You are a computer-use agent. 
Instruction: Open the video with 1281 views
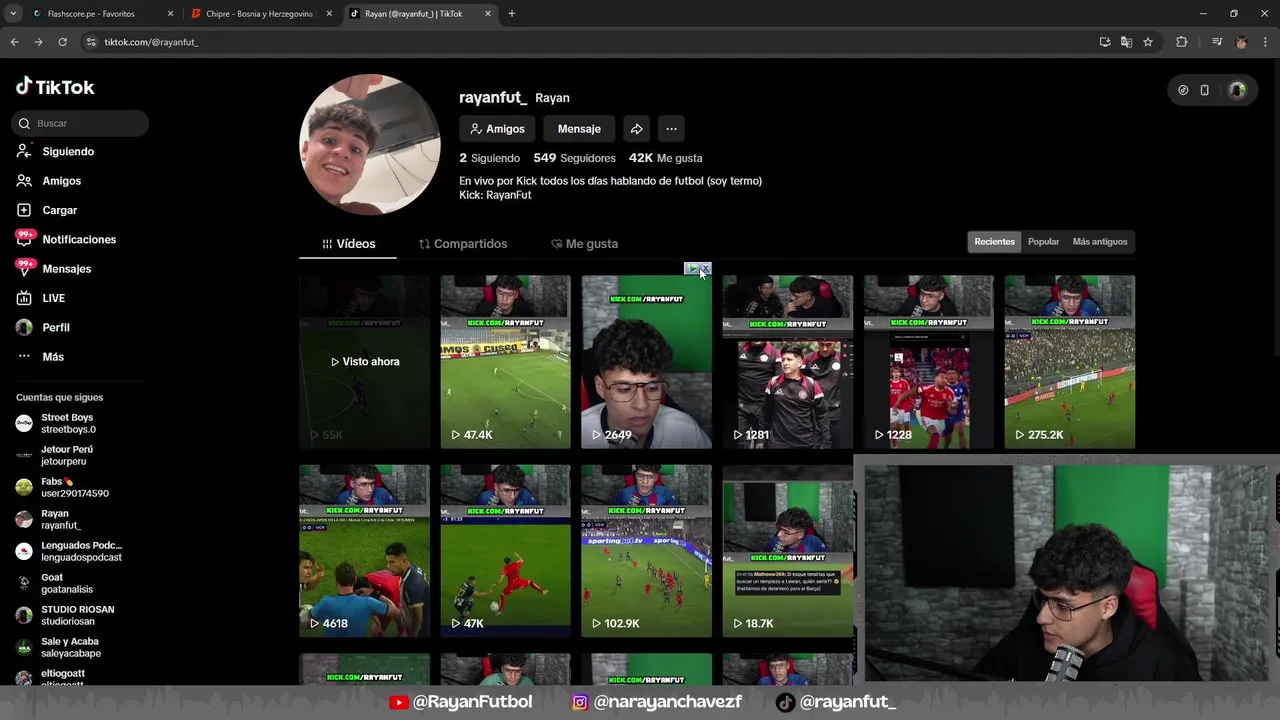[788, 362]
